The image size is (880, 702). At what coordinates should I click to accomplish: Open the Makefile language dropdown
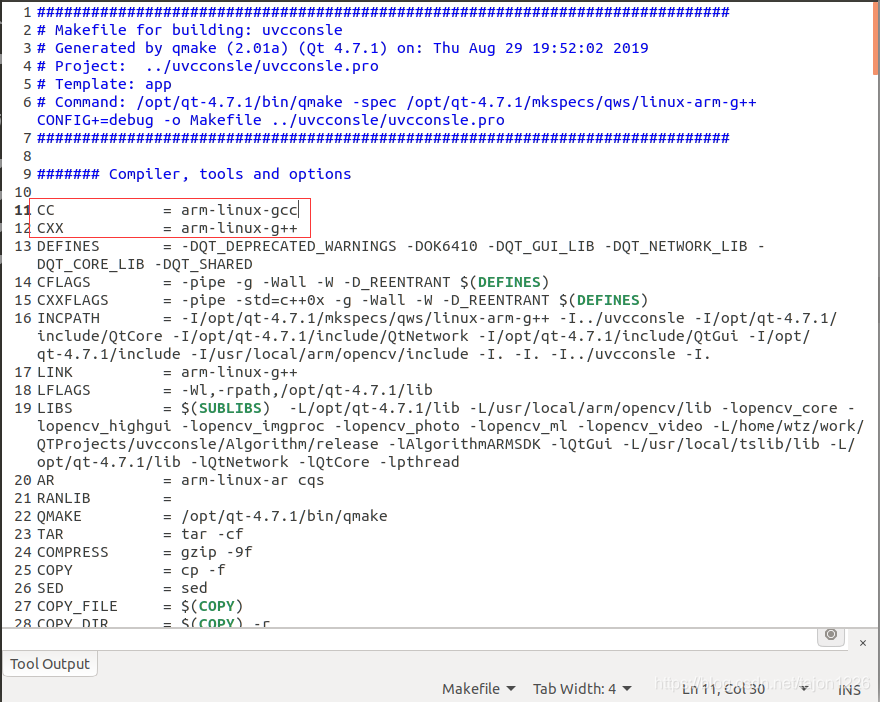(479, 689)
